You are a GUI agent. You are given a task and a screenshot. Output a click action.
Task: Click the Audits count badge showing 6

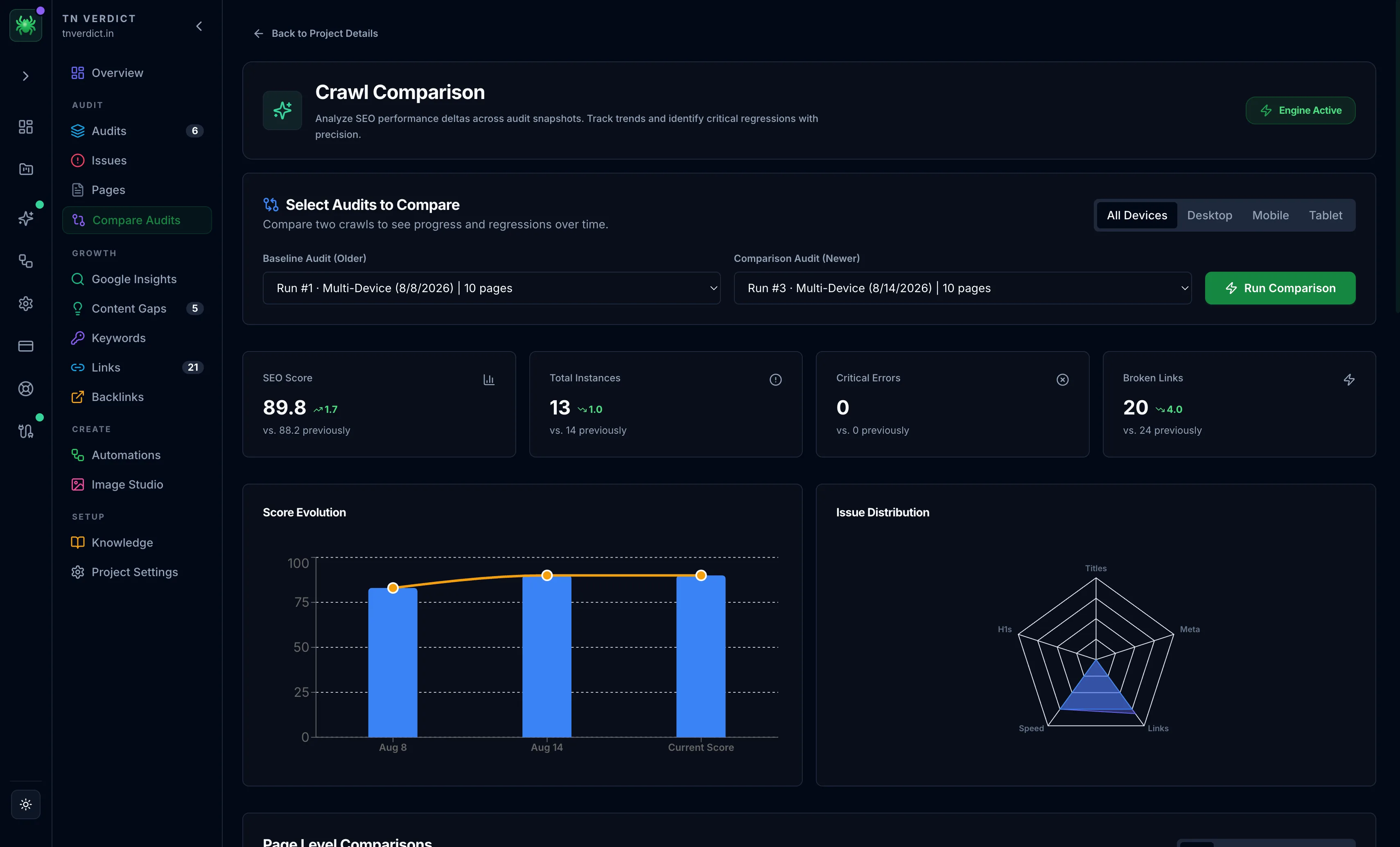click(x=195, y=131)
